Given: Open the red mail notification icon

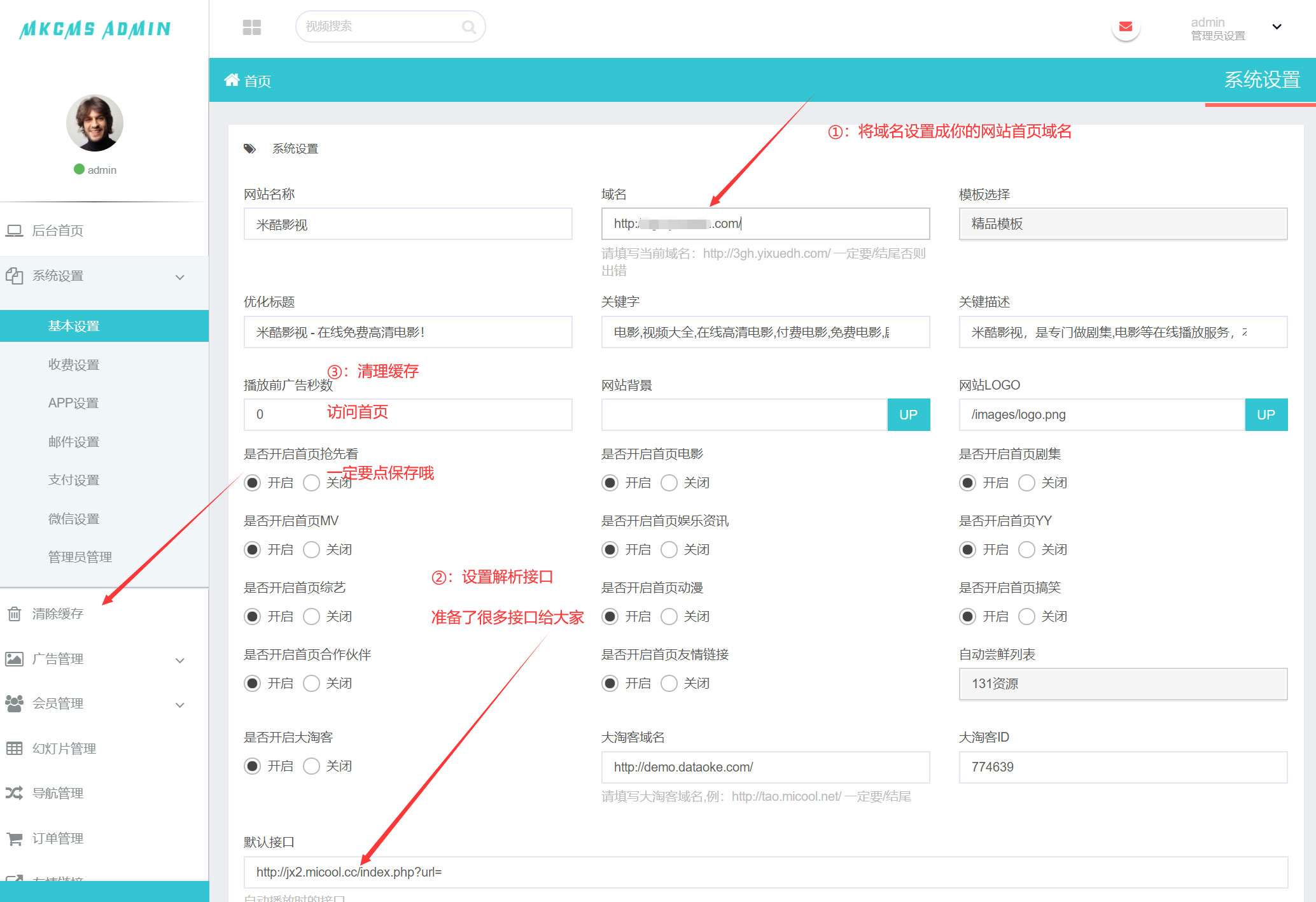Looking at the screenshot, I should 1125,27.
